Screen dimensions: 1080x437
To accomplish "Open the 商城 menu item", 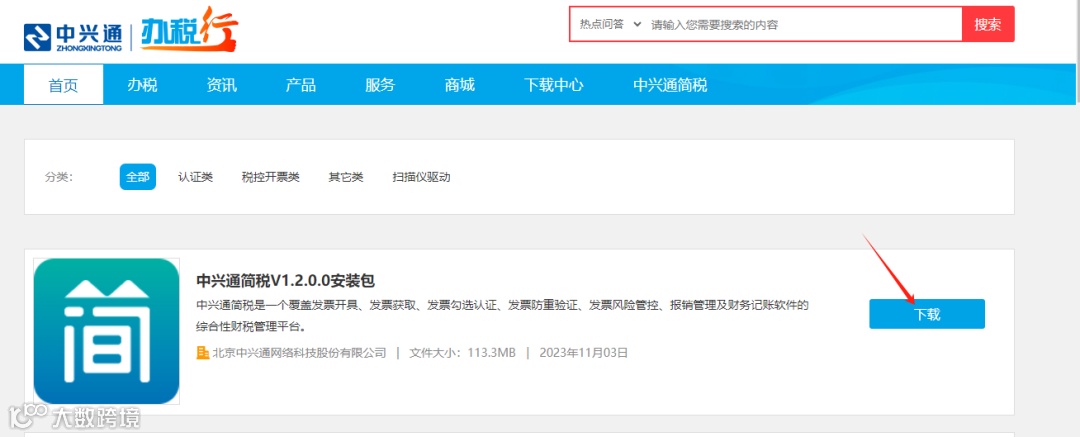I will point(460,85).
